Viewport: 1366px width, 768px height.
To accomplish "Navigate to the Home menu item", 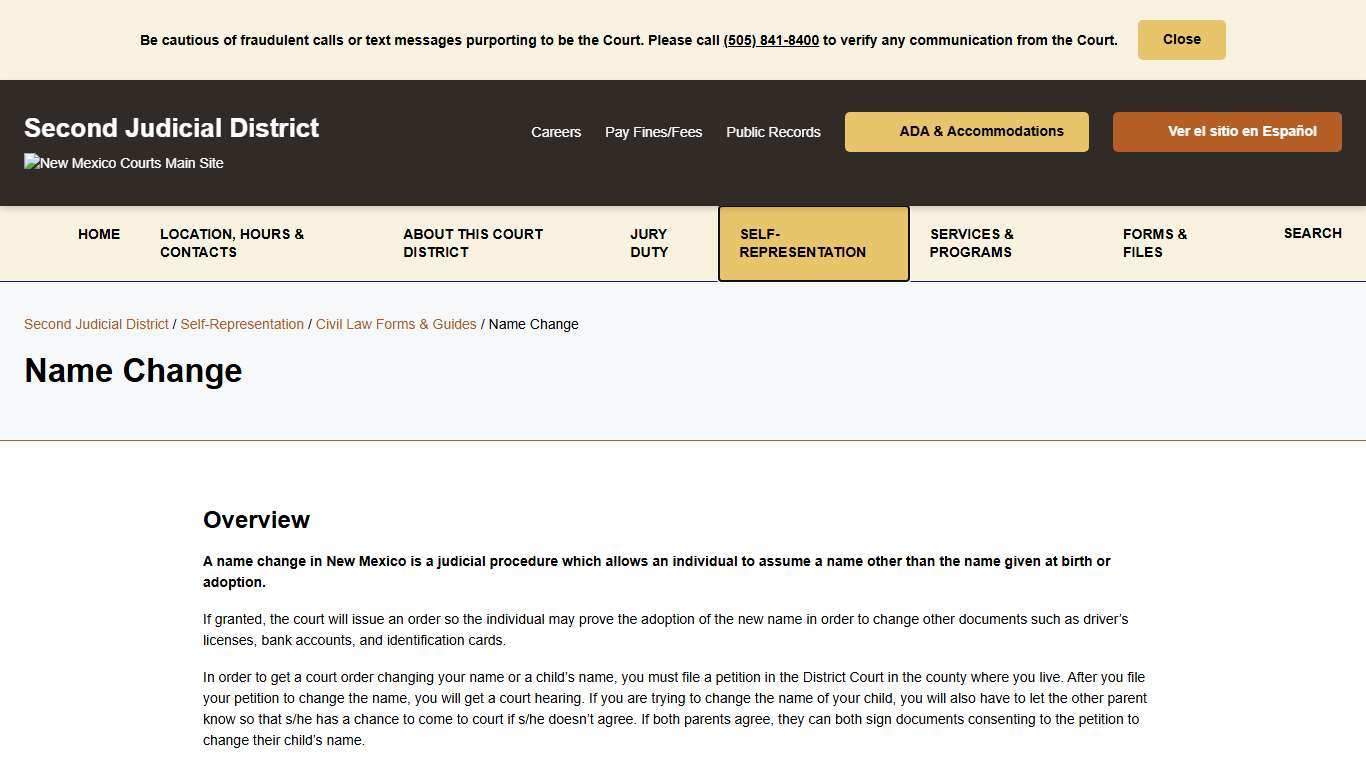I will point(99,234).
